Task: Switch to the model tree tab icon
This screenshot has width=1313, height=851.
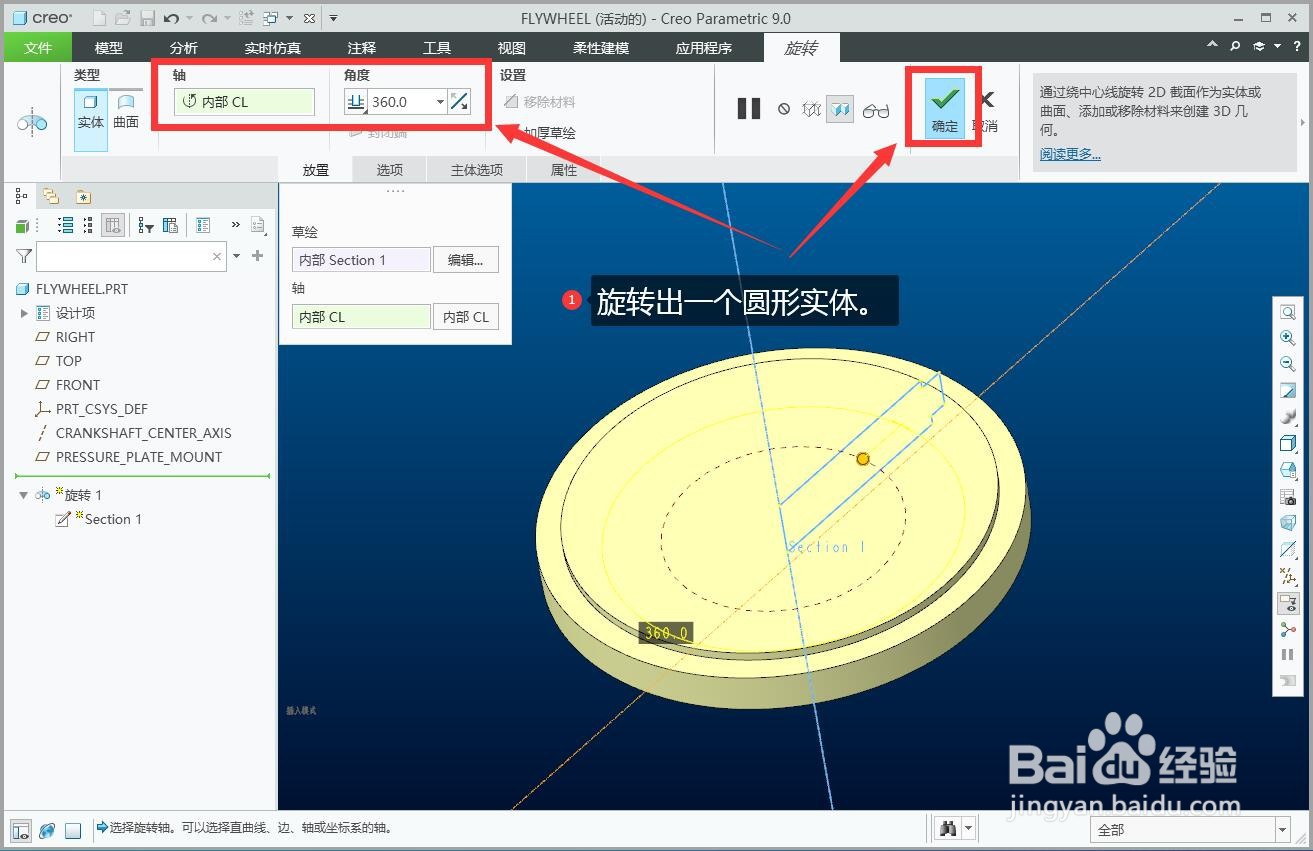Action: tap(22, 196)
